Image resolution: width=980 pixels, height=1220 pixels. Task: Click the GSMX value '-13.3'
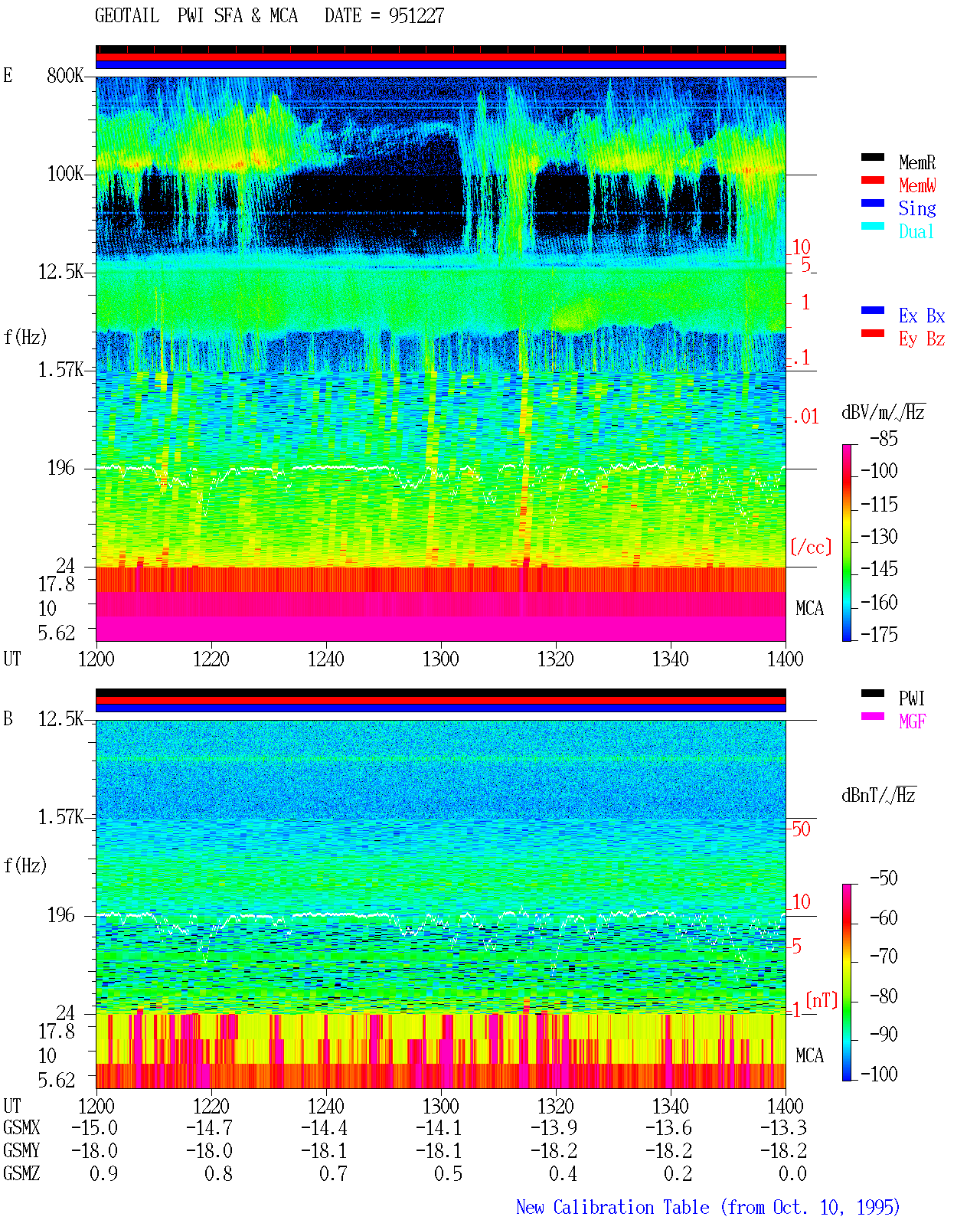[784, 1127]
